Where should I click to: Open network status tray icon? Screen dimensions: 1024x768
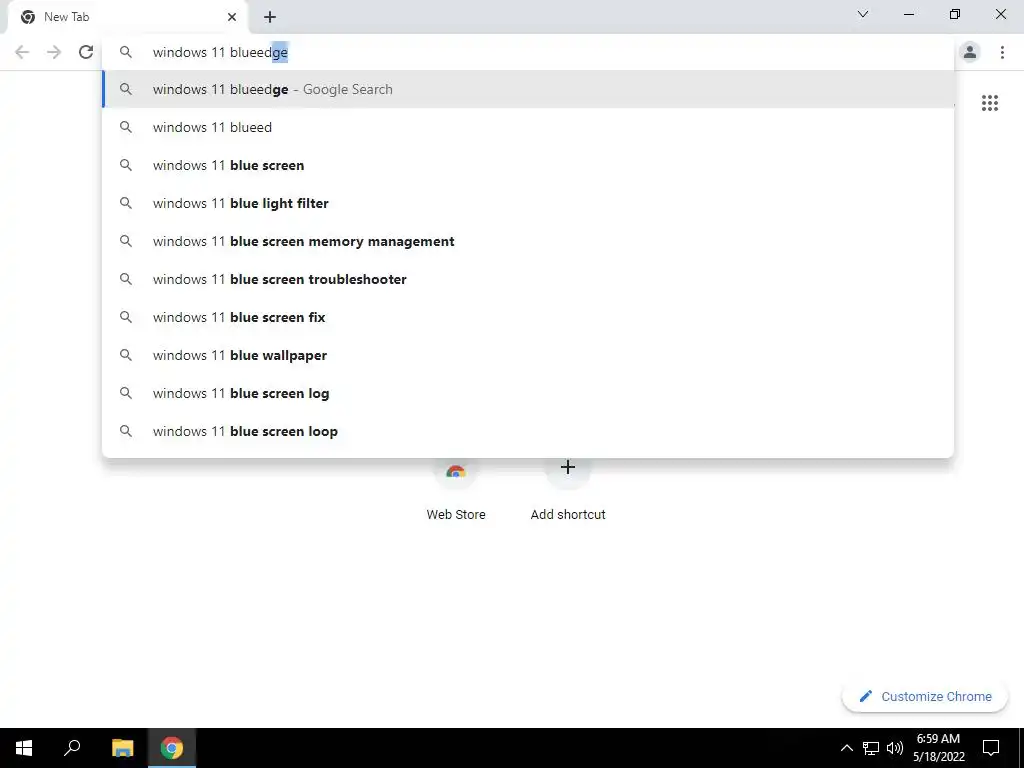click(871, 748)
